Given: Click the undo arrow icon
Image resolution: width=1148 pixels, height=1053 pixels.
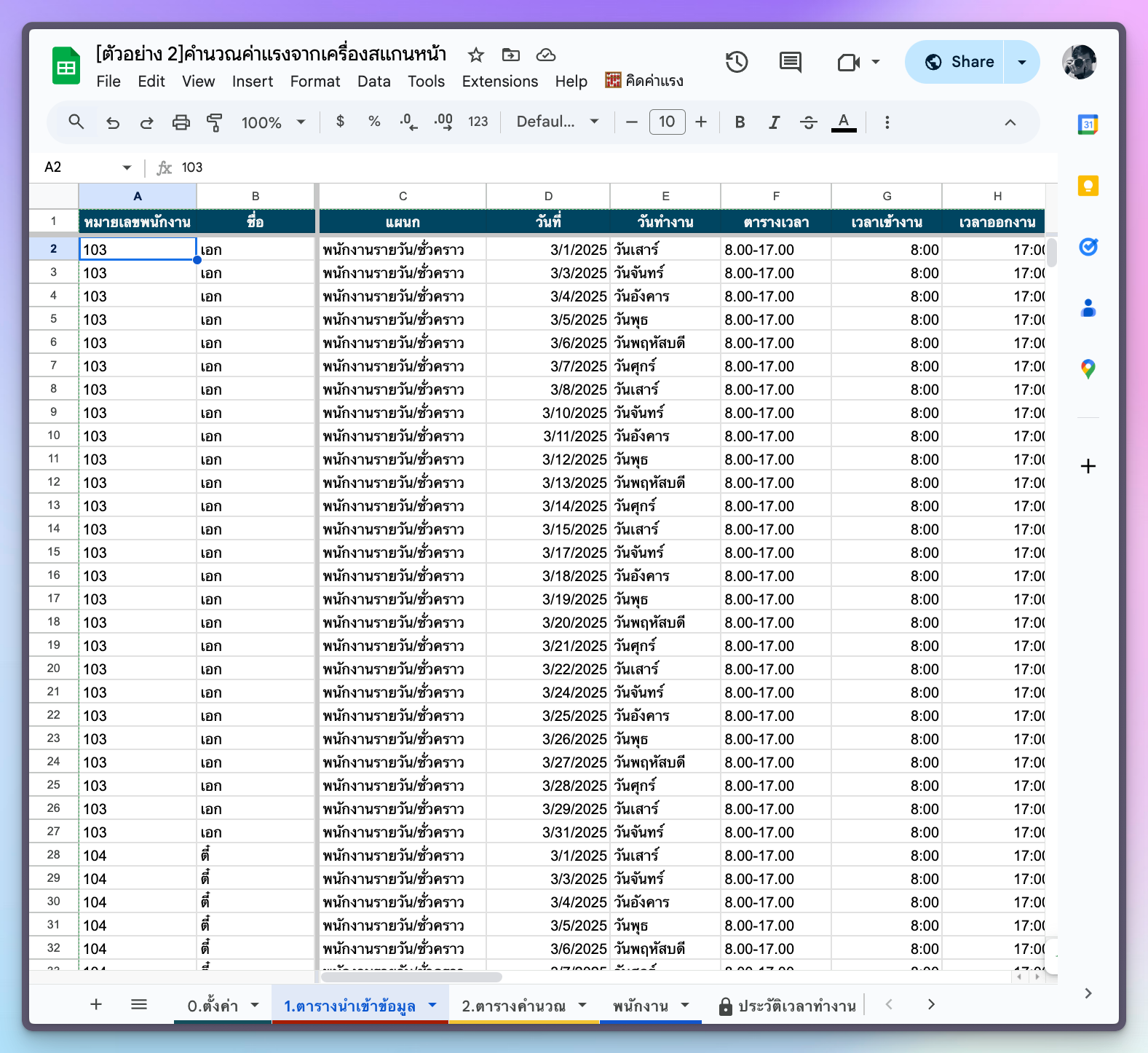Looking at the screenshot, I should click(113, 122).
